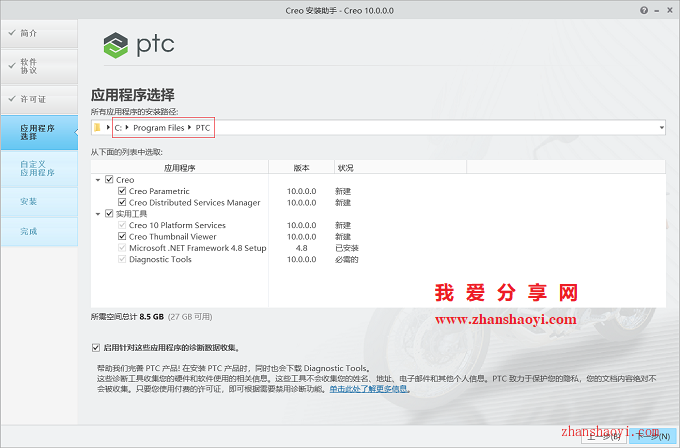
Task: Collapse the Creo tree group
Action: (x=98, y=180)
